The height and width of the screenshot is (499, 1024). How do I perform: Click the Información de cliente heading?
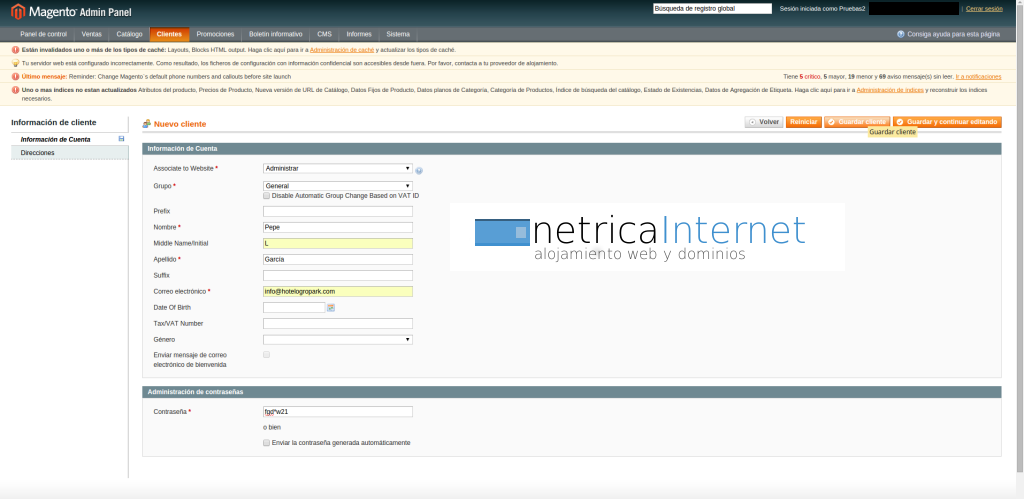coord(54,122)
